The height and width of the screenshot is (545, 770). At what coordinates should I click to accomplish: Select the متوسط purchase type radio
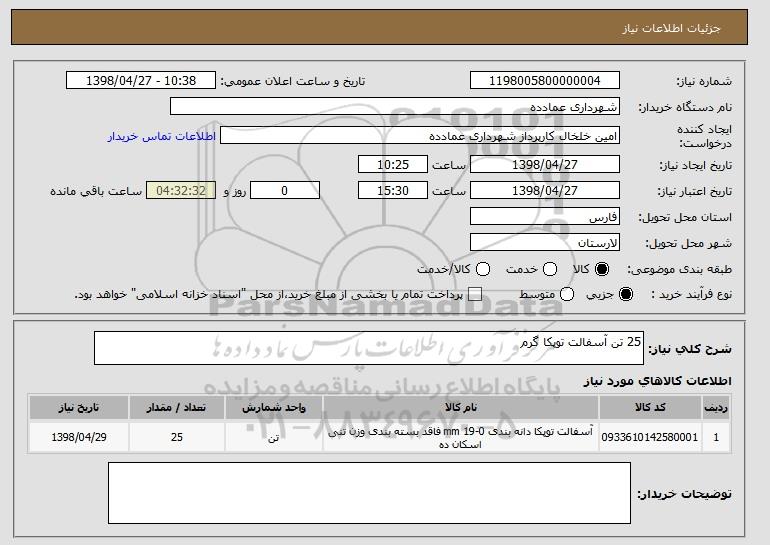pyautogui.click(x=567, y=294)
